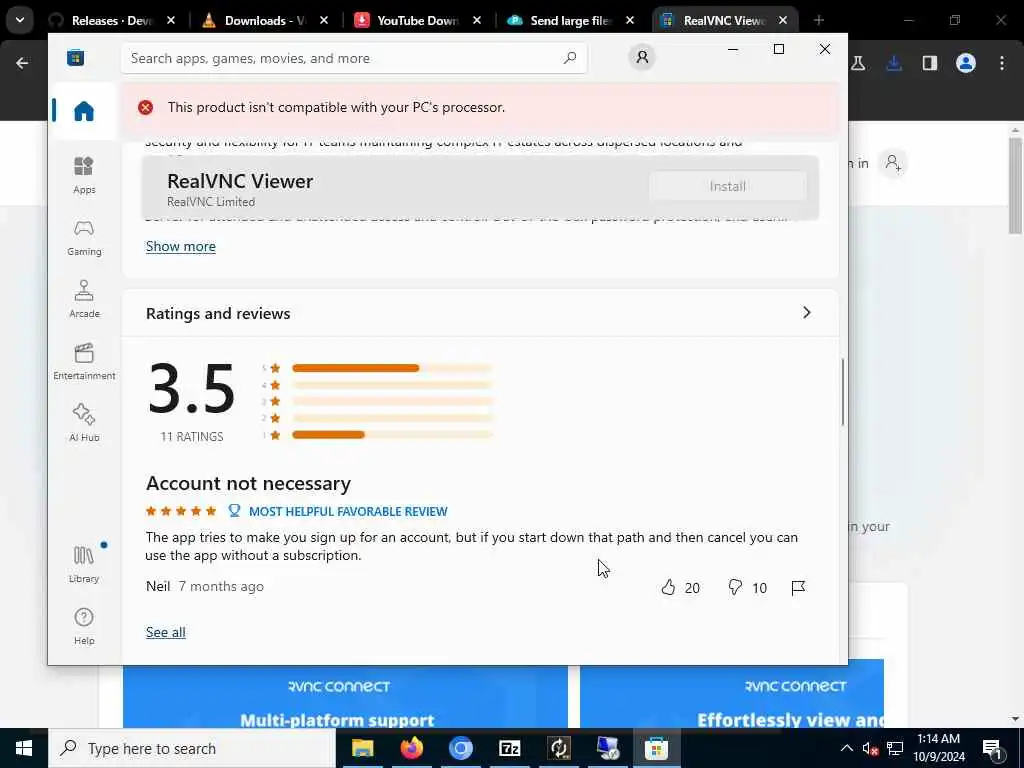This screenshot has height=768, width=1024.
Task: Launch Firefox from taskbar
Action: pyautogui.click(x=411, y=748)
